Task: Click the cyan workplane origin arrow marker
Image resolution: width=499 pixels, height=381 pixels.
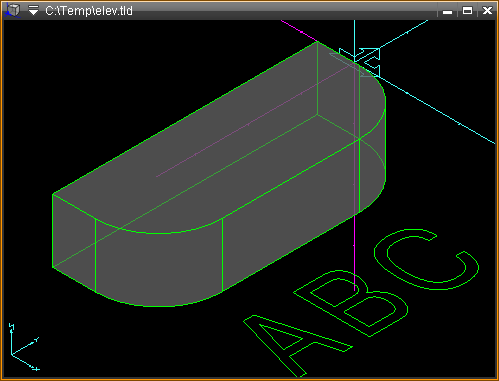Action: [x=360, y=62]
